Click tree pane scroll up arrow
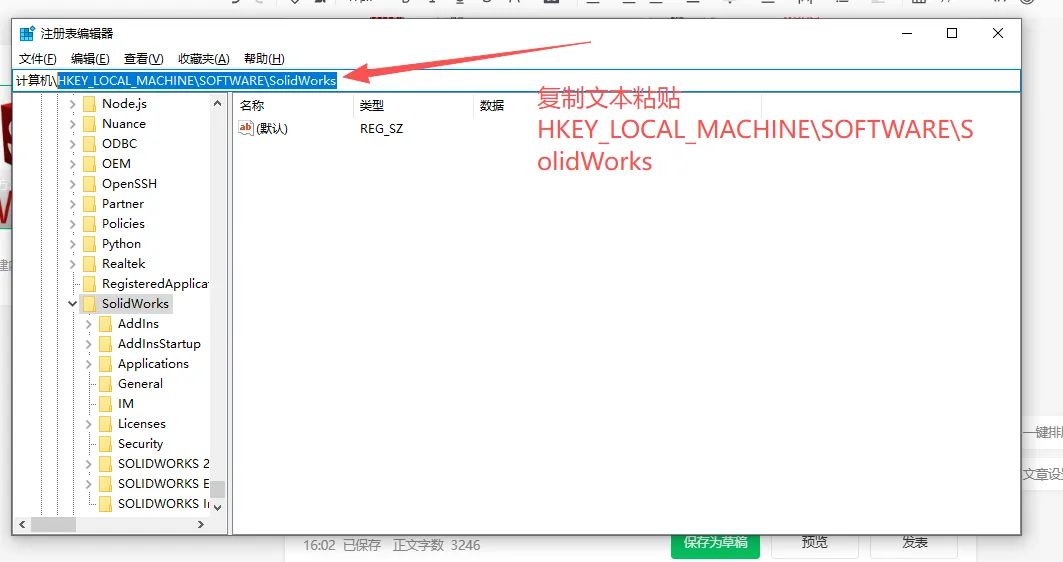This screenshot has width=1063, height=562. coord(218,104)
